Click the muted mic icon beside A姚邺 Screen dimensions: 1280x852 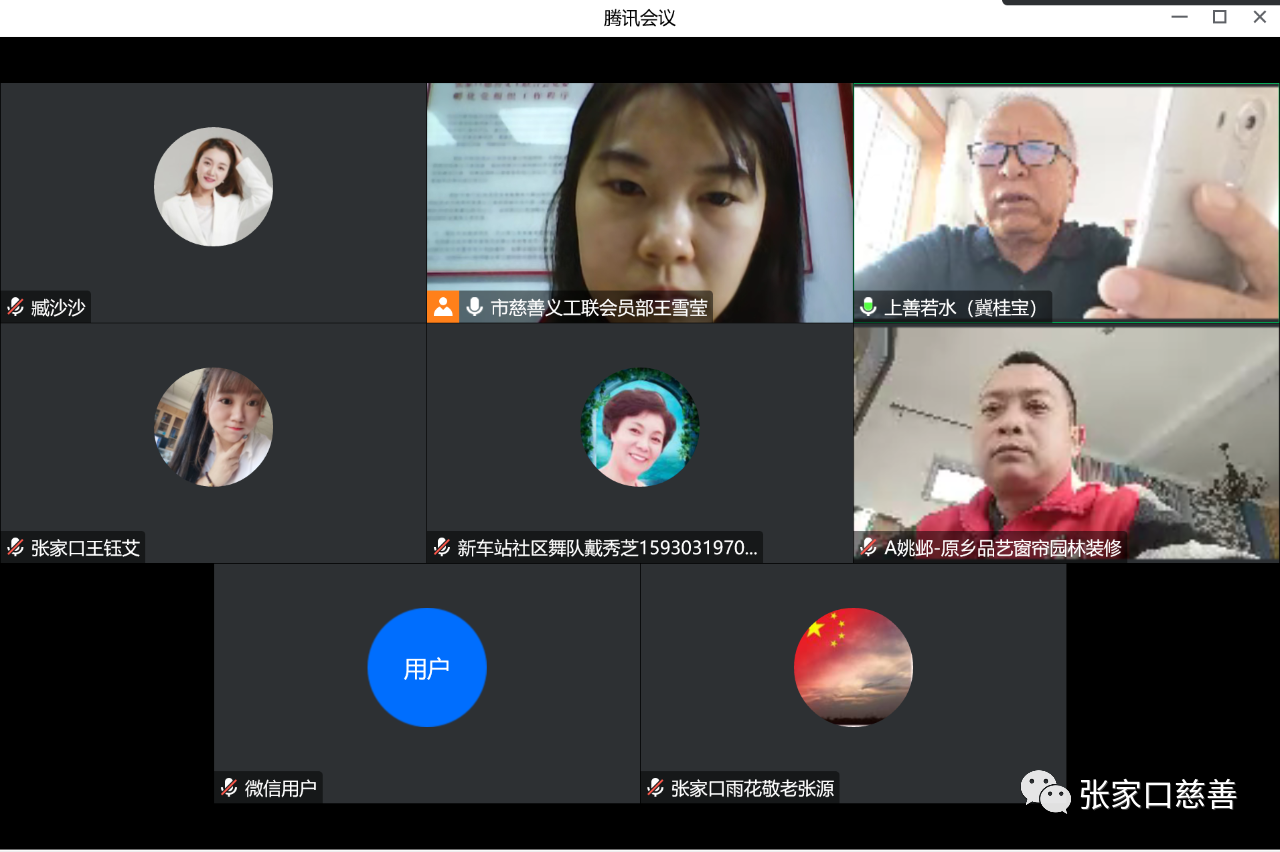pyautogui.click(x=869, y=547)
